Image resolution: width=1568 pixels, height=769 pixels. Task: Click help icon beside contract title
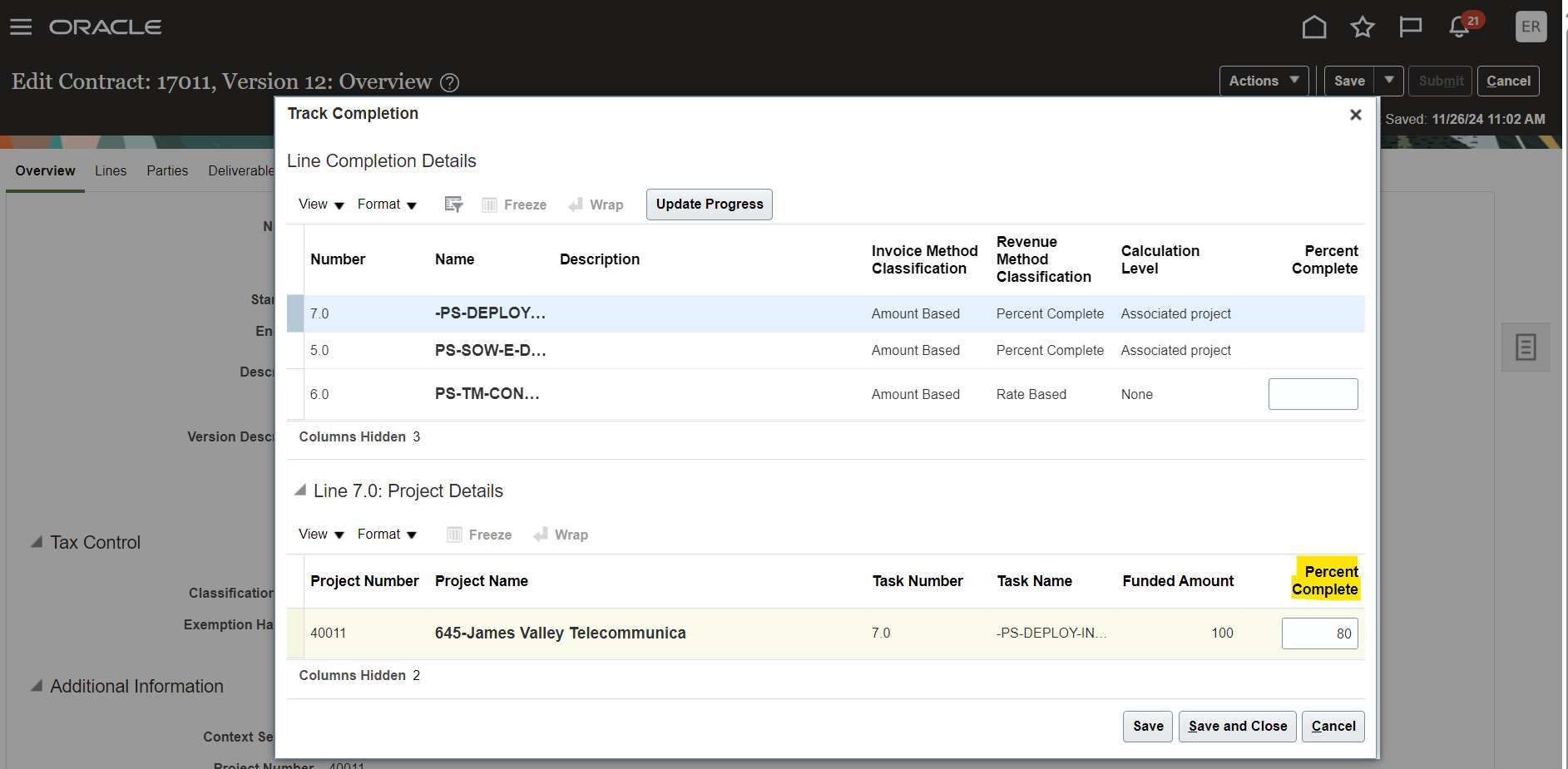(x=449, y=82)
